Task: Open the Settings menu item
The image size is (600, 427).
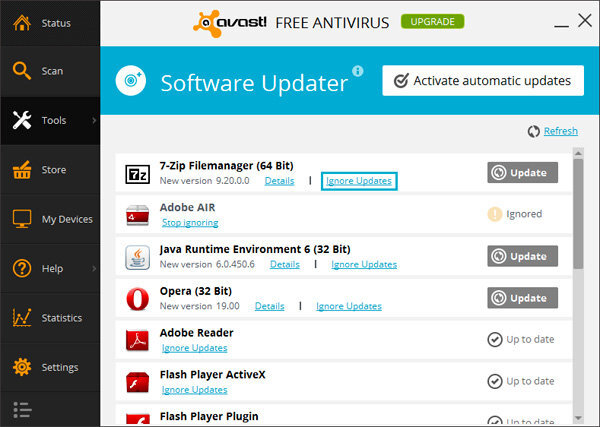Action: pos(50,367)
